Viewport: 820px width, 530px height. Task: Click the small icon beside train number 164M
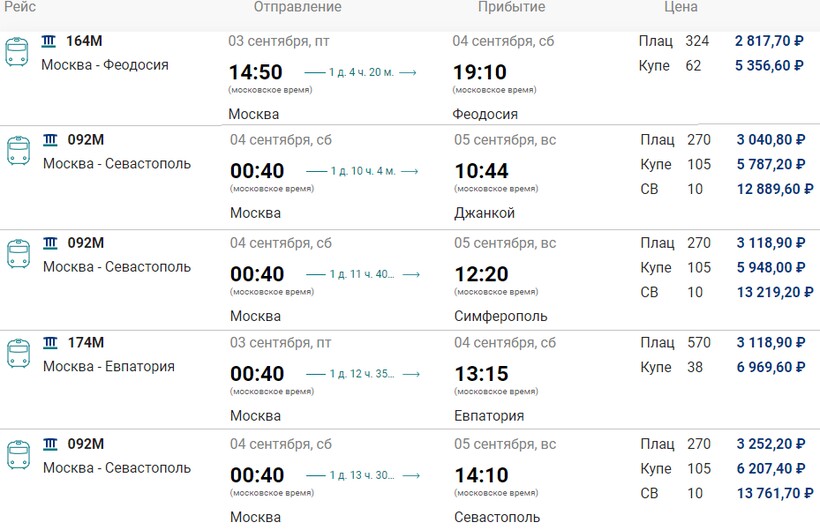(49, 41)
